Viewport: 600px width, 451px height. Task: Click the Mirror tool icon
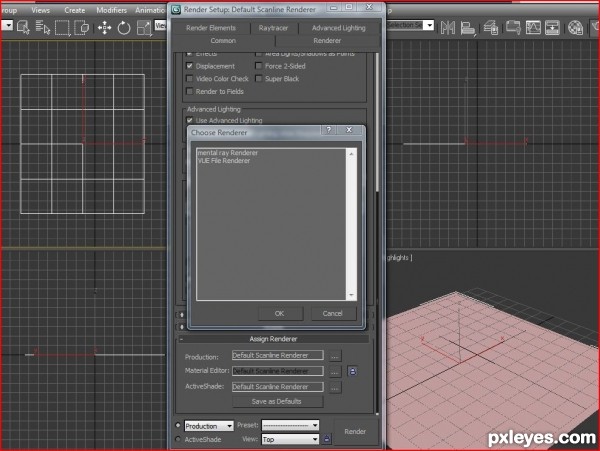[448, 28]
